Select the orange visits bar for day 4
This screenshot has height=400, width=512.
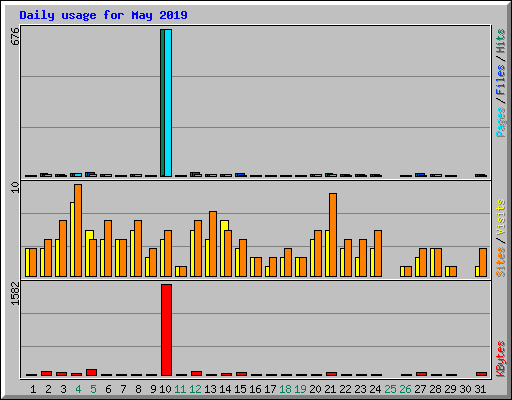click(x=78, y=230)
